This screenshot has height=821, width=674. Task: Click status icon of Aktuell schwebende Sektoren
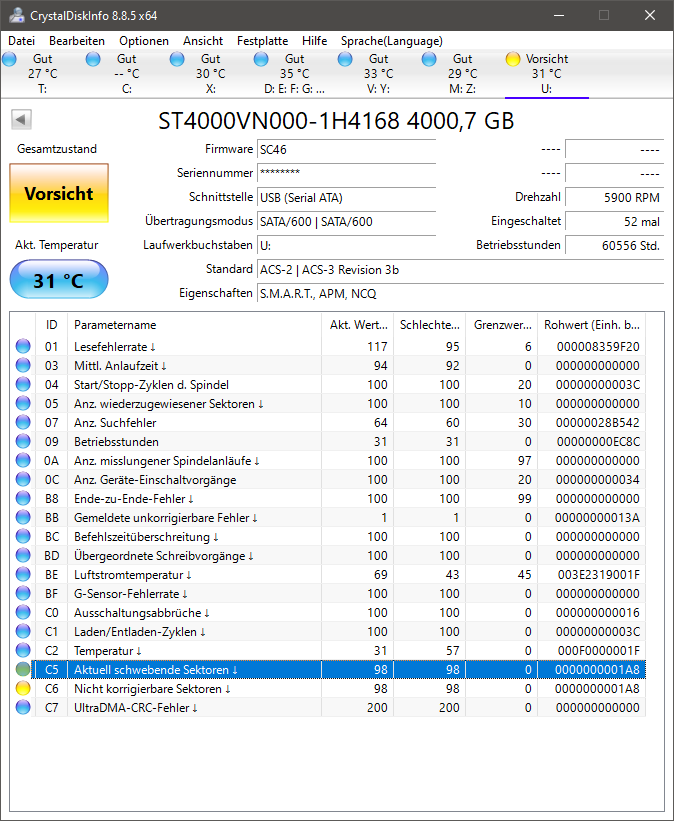pos(23,670)
